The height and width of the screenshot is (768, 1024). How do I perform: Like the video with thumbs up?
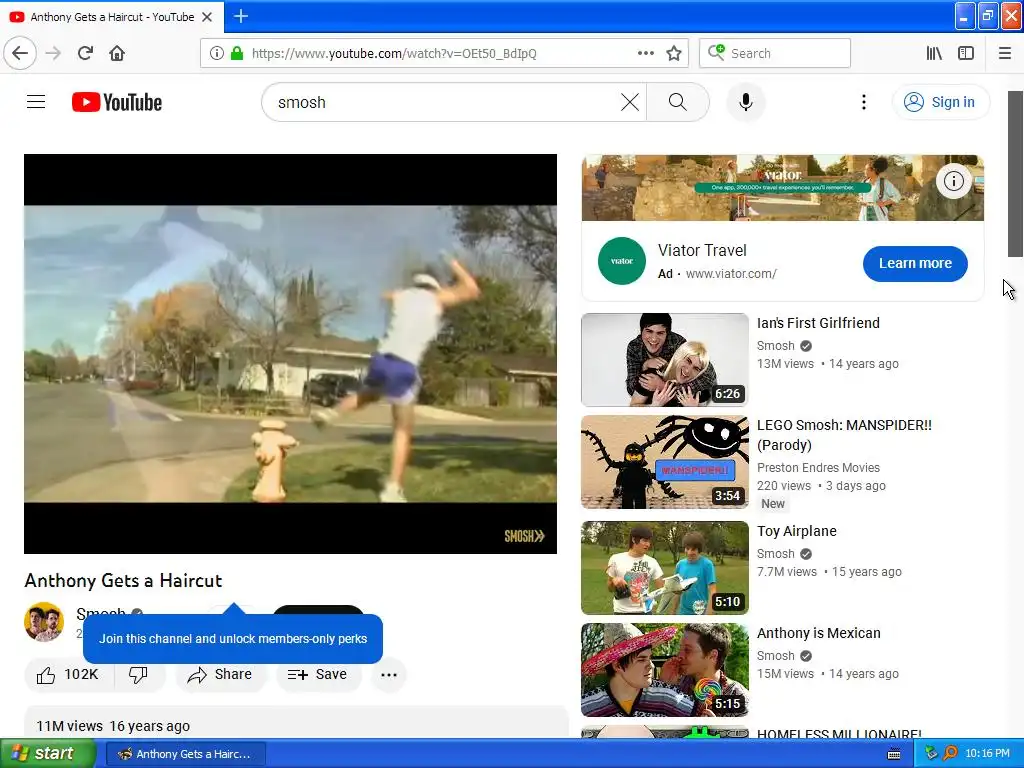pos(69,675)
